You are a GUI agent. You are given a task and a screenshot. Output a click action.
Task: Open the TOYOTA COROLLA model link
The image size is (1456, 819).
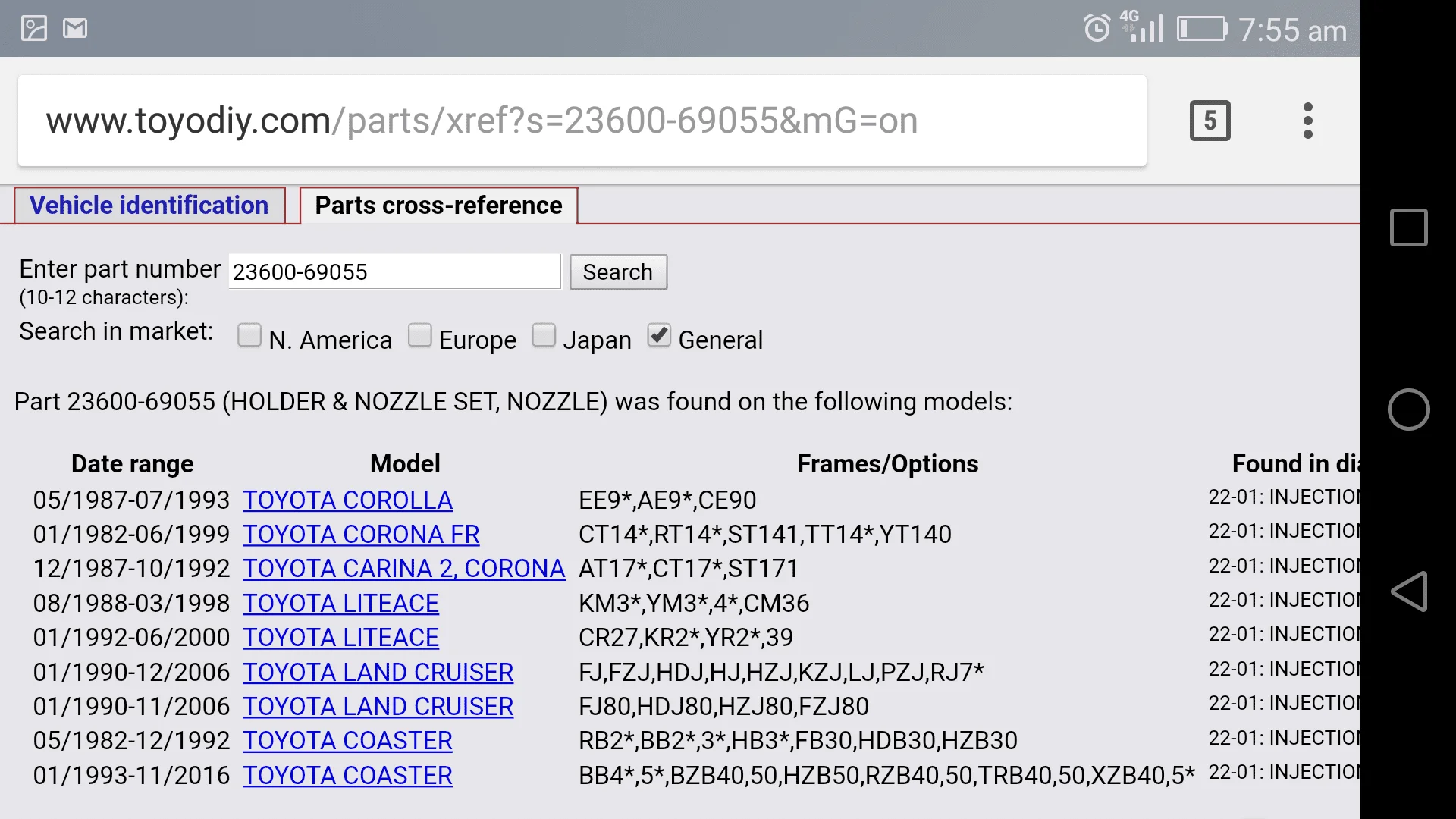[x=347, y=500]
